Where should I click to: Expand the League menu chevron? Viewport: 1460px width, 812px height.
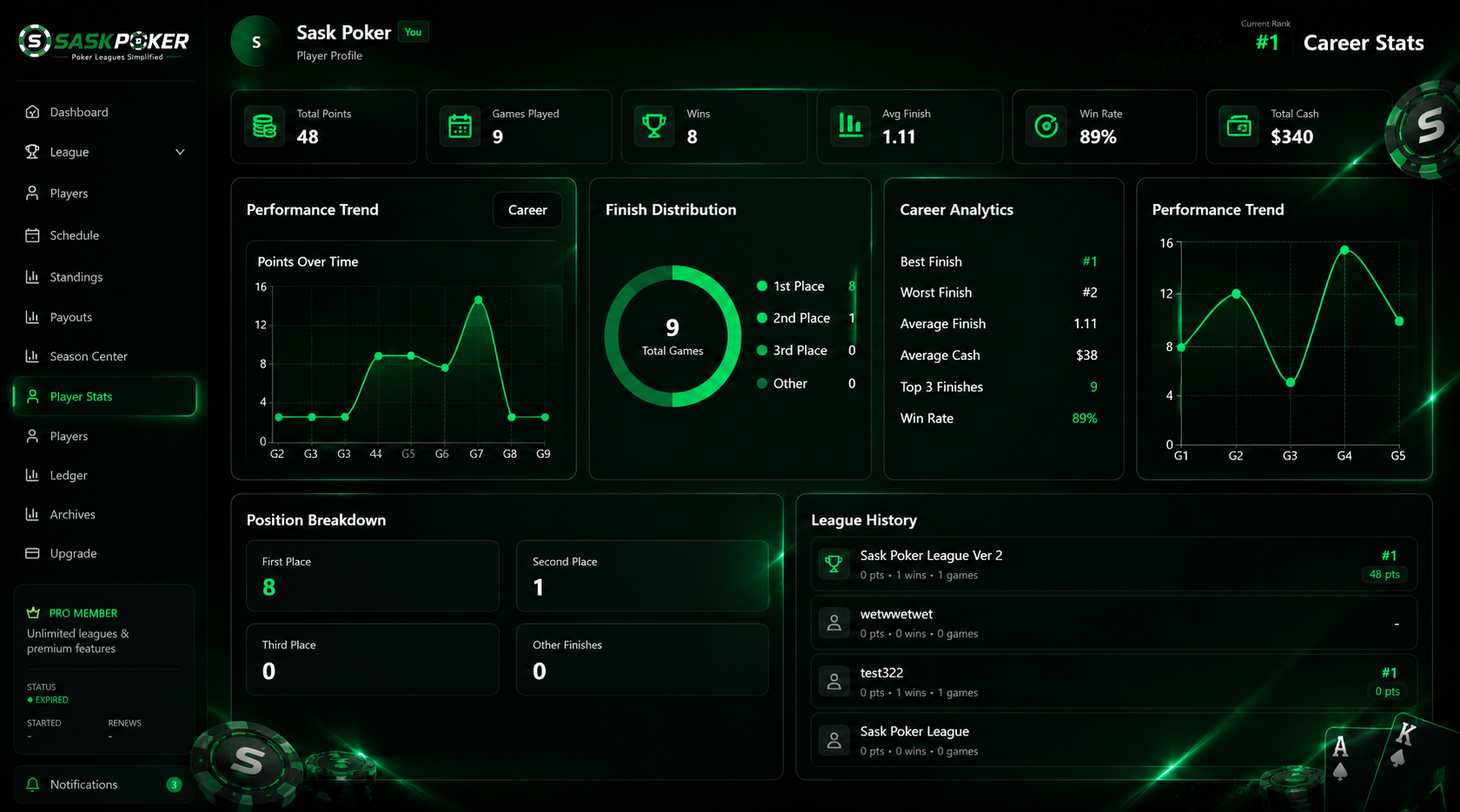click(180, 152)
